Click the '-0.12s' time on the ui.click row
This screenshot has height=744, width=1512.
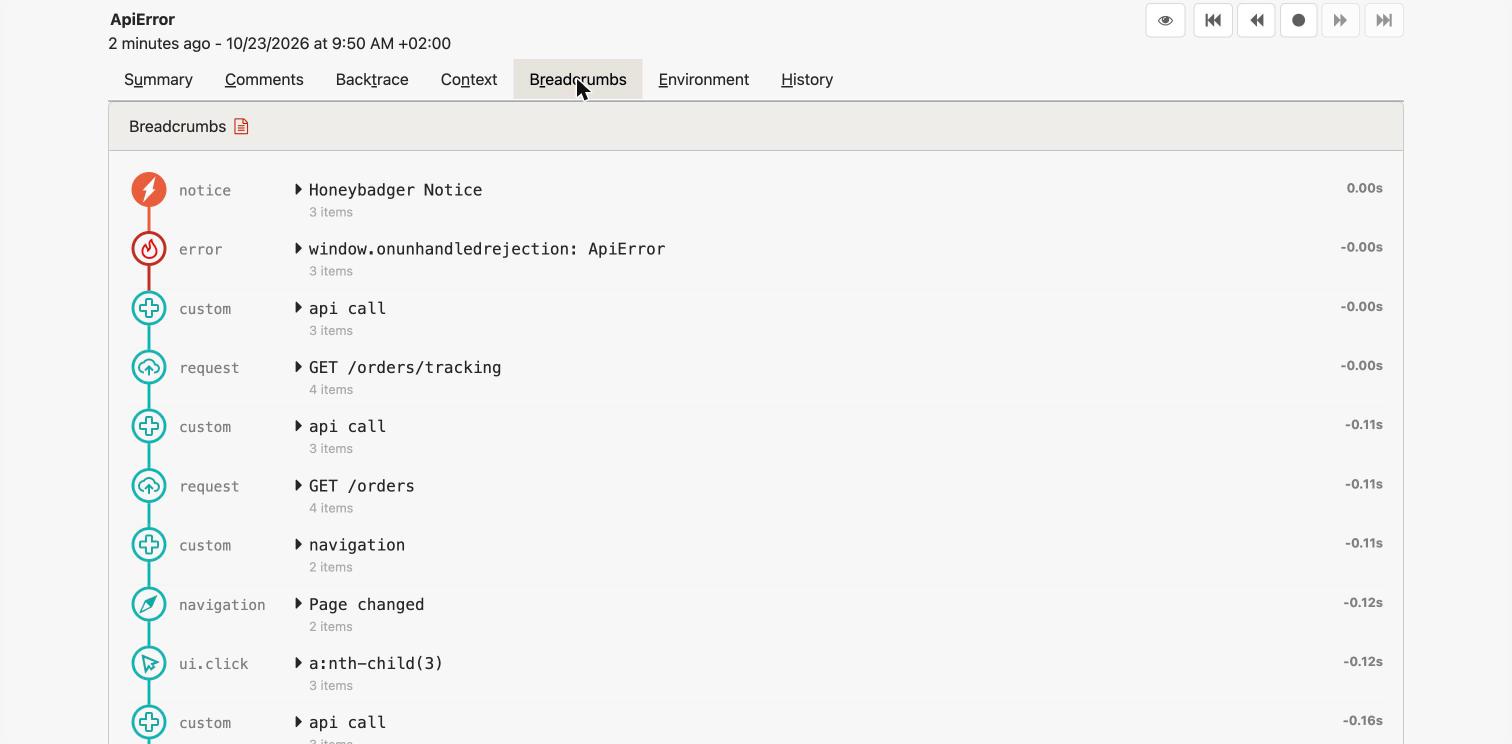1363,661
